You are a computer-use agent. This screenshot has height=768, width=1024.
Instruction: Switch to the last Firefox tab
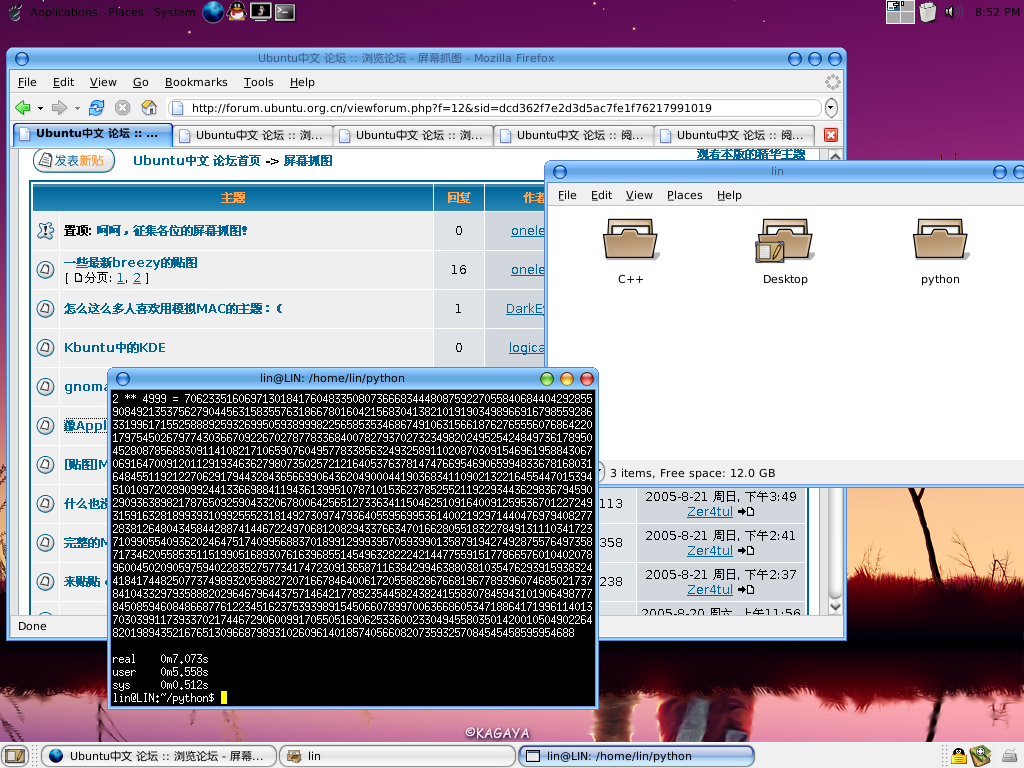tap(735, 135)
